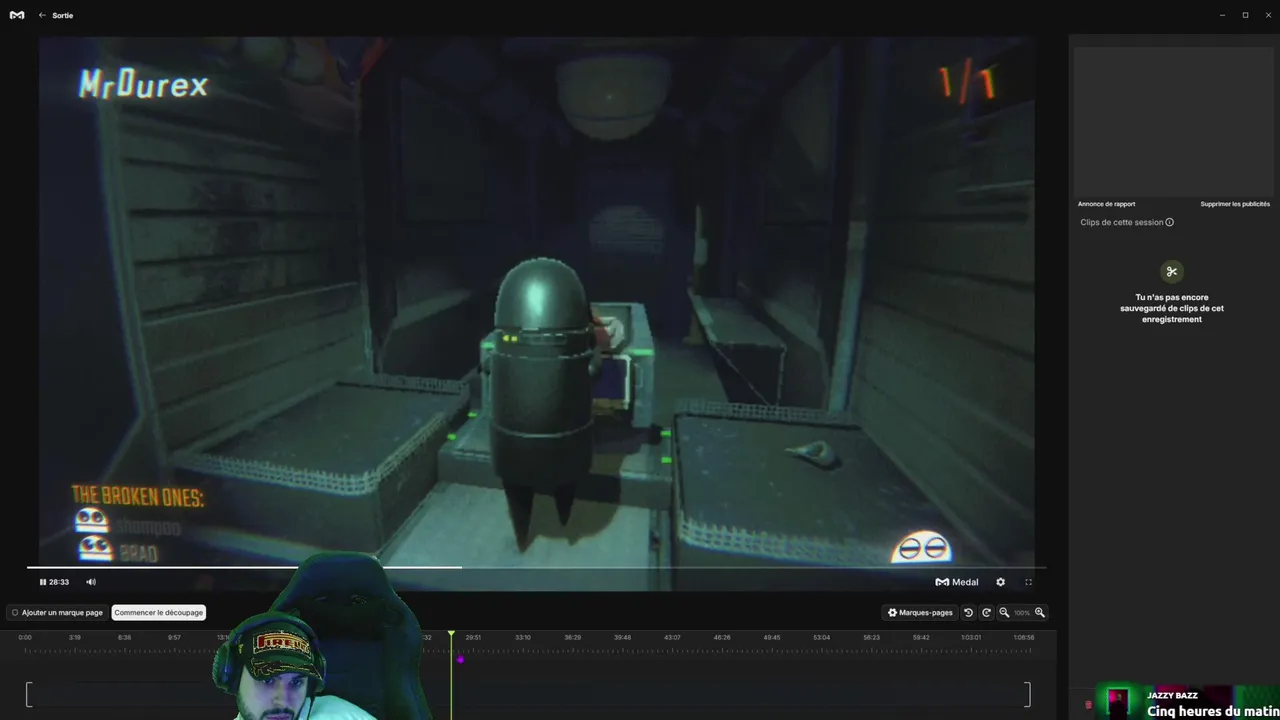Add a bookmark with Ajouter un marque page
This screenshot has height=720, width=1280.
coord(57,612)
